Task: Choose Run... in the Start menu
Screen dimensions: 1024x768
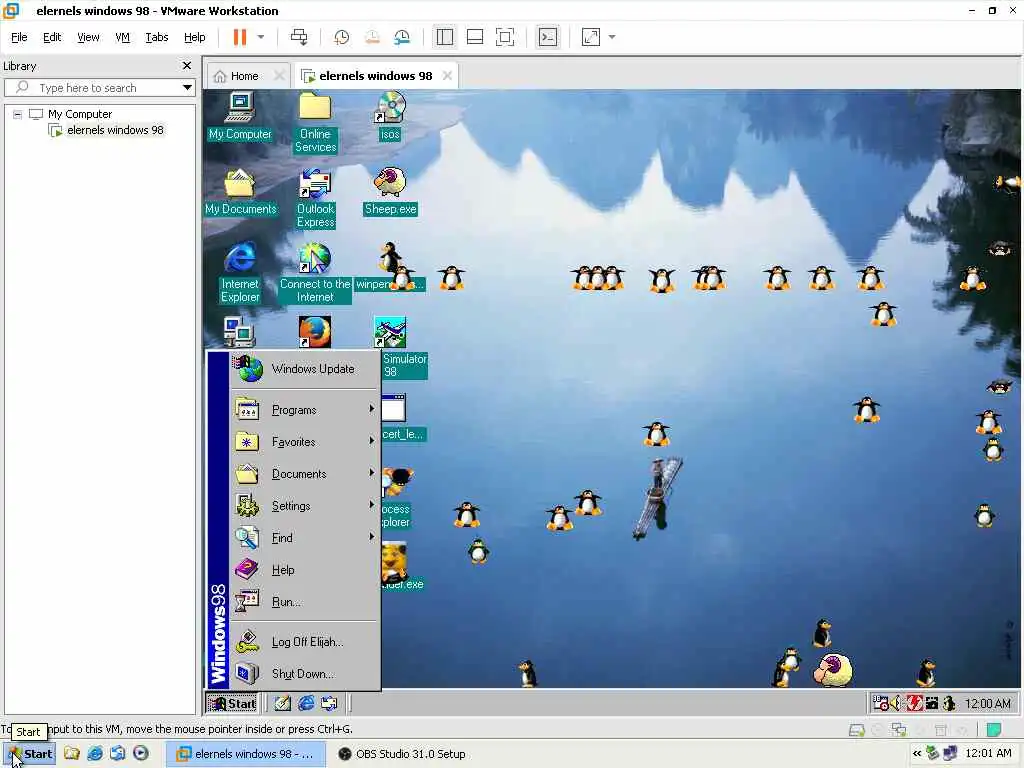Action: (x=305, y=602)
